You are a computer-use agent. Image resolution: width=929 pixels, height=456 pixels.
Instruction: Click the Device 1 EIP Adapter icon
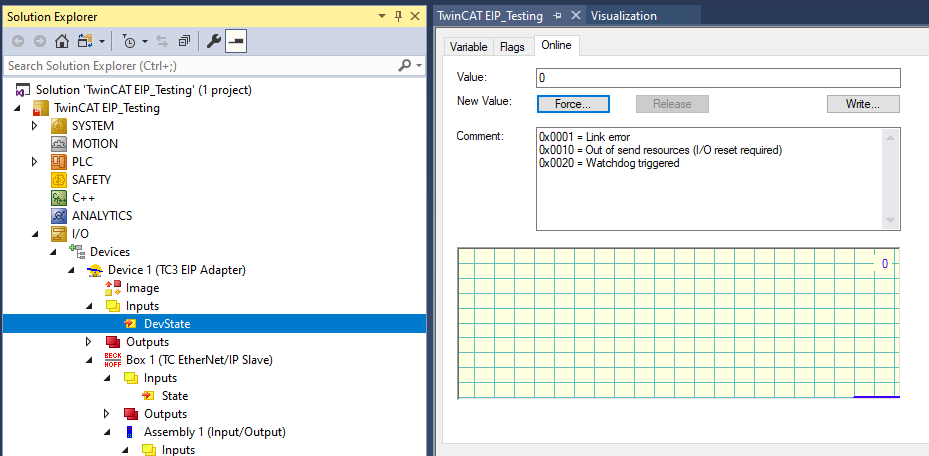[x=95, y=270]
